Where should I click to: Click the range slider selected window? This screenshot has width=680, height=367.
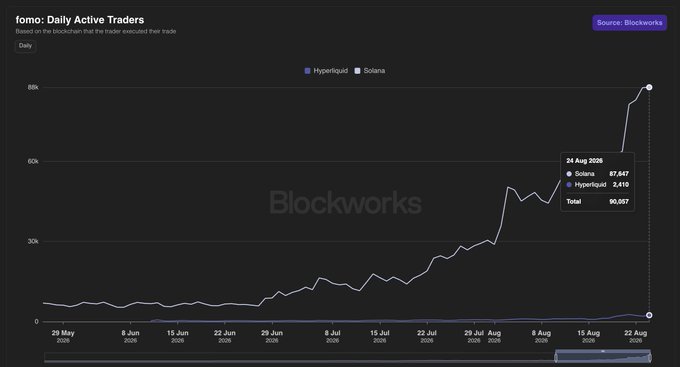(x=603, y=357)
